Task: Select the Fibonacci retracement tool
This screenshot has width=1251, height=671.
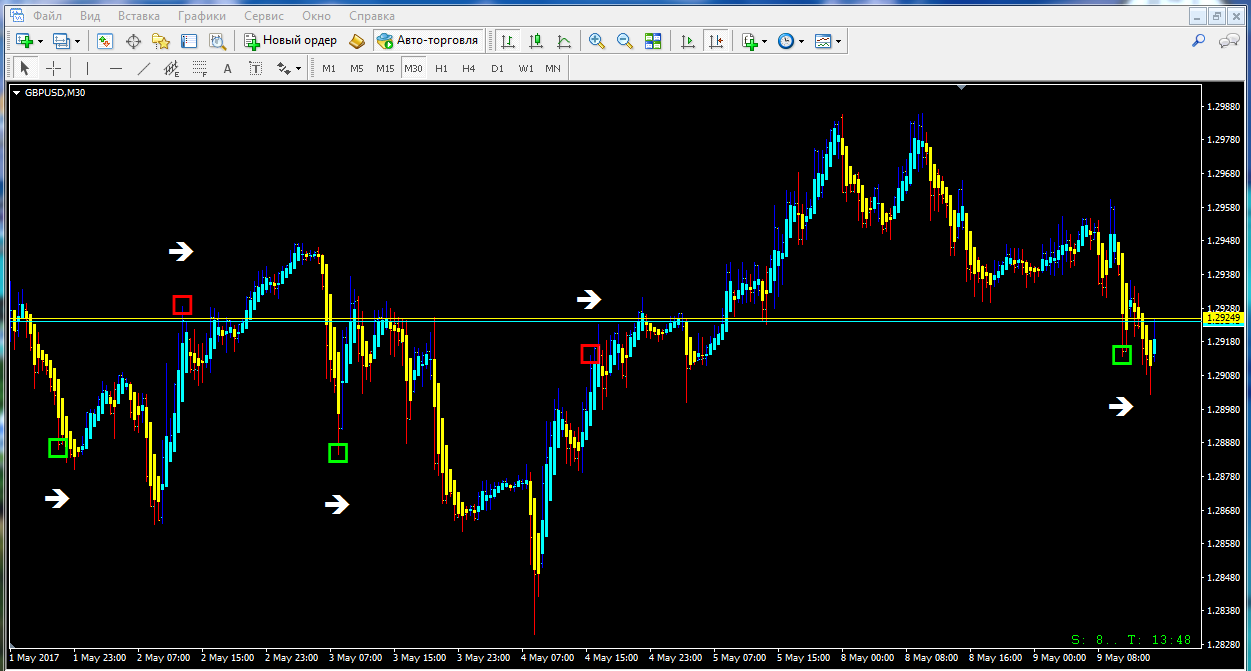Action: 199,68
